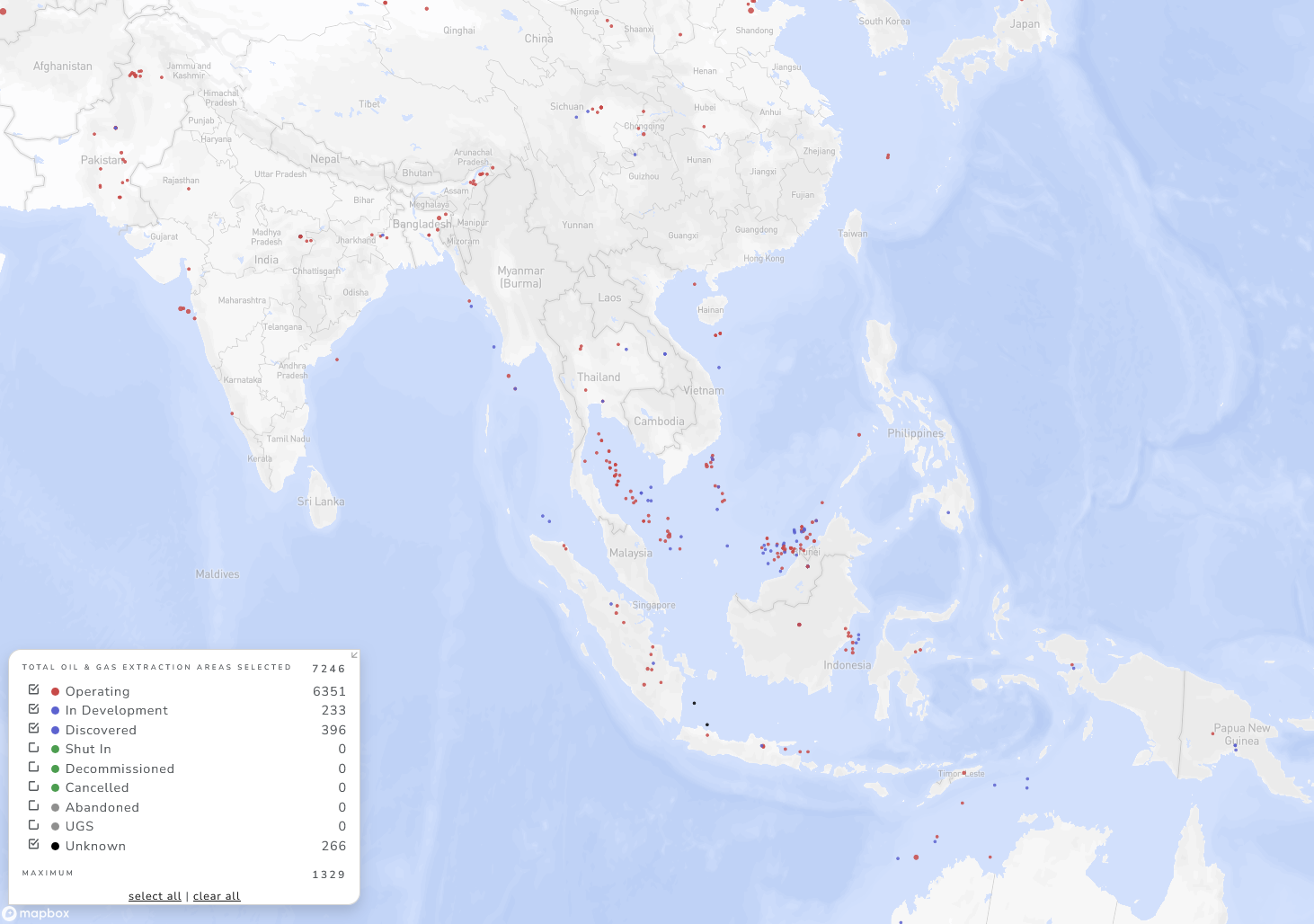Click the red Operating color dot
1314x924 pixels.
click(56, 692)
